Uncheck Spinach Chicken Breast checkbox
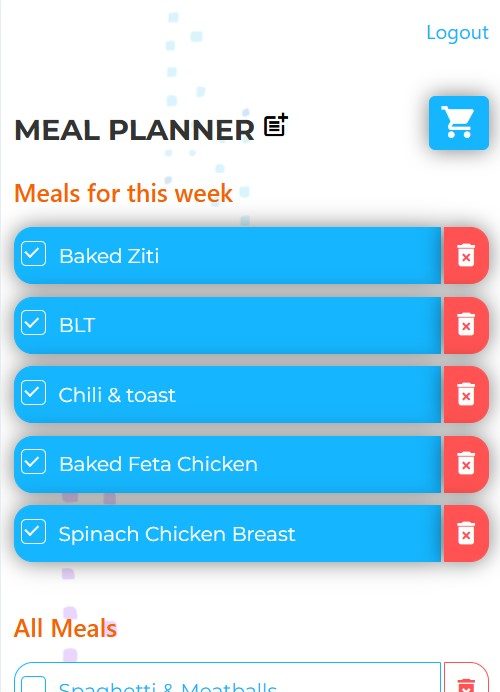Image resolution: width=500 pixels, height=692 pixels. point(34,531)
